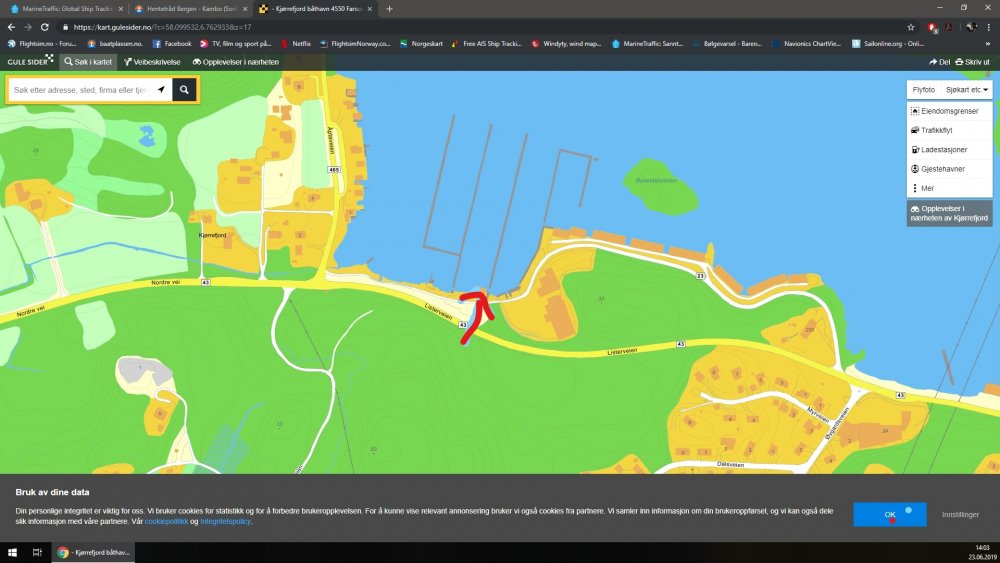Open the Windyty wind map bookmark
Viewport: 1000px width, 563px height.
point(566,43)
